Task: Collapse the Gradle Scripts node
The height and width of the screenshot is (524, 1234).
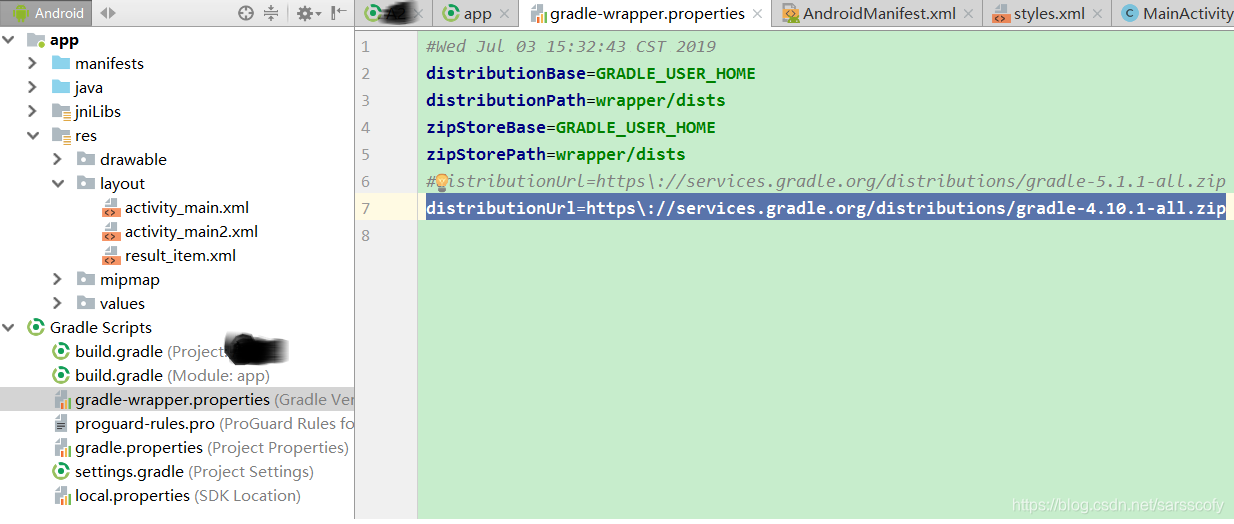Action: pos(10,328)
